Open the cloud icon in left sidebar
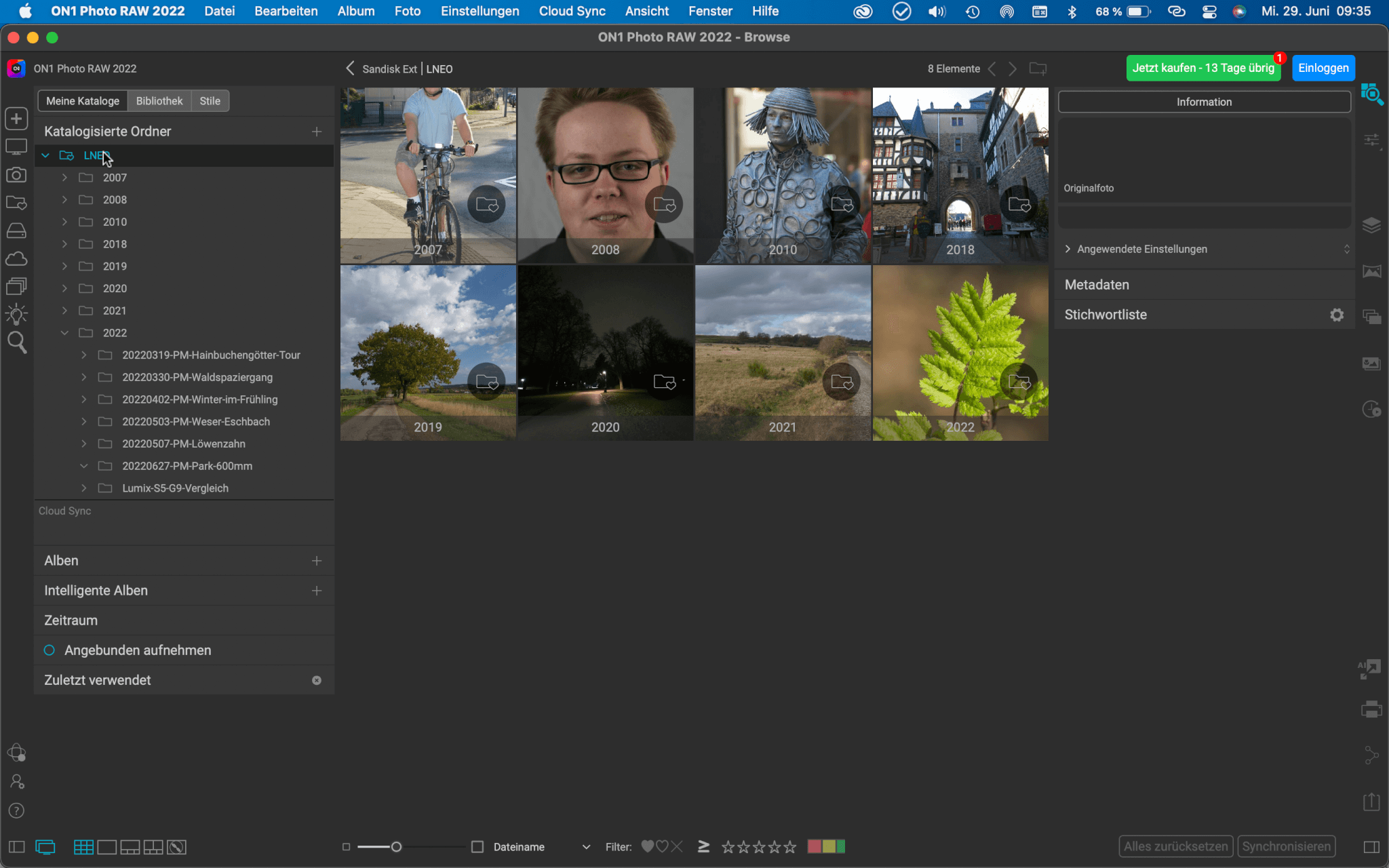Screen dimensions: 1389x868 [16, 259]
